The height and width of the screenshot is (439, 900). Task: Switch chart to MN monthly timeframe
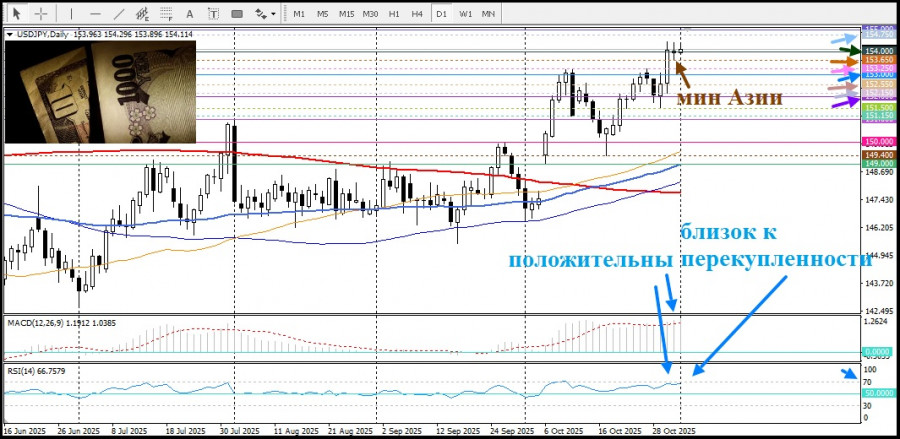(488, 13)
